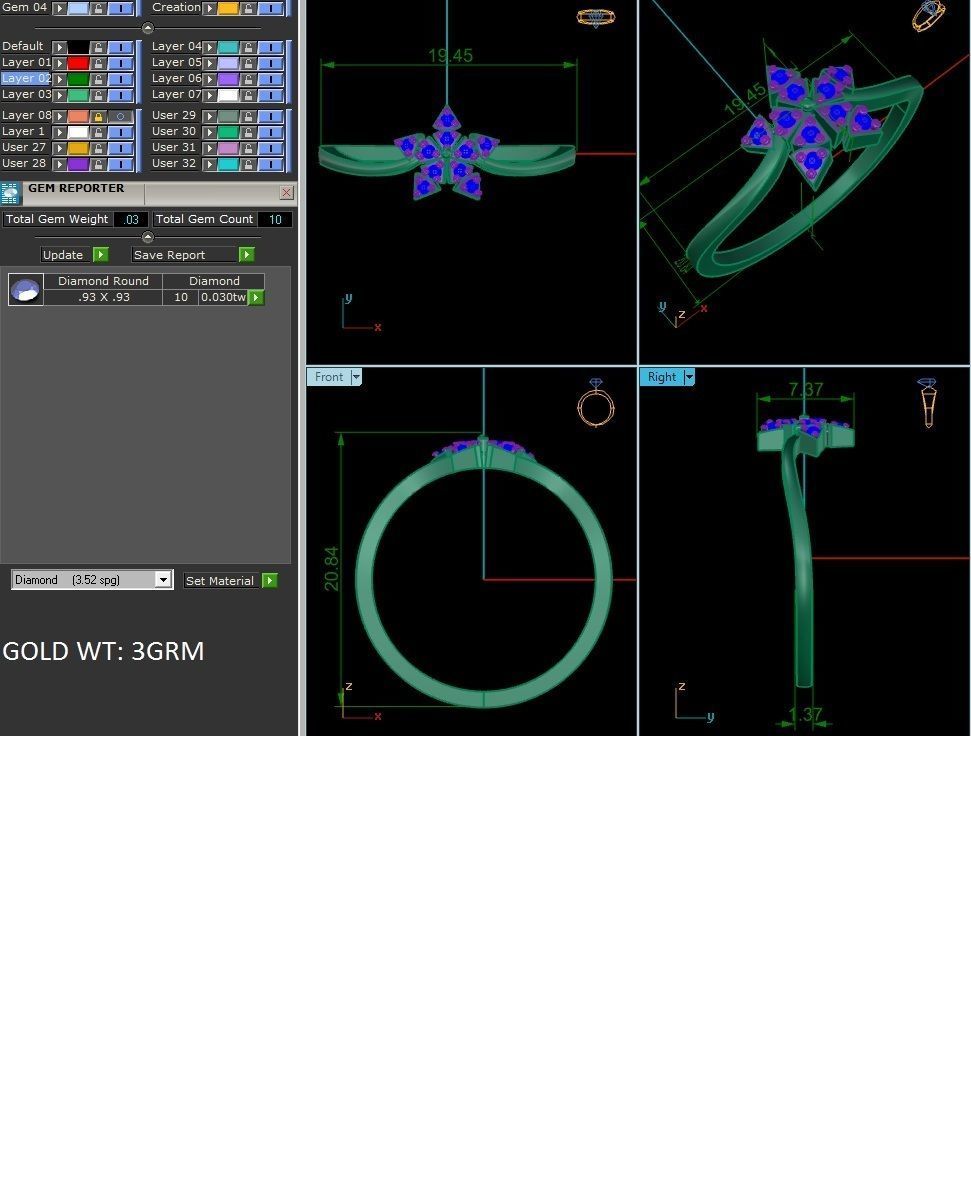Lock Layer 04 with its padlock
Screen dimensions: 971x1204
click(x=248, y=47)
